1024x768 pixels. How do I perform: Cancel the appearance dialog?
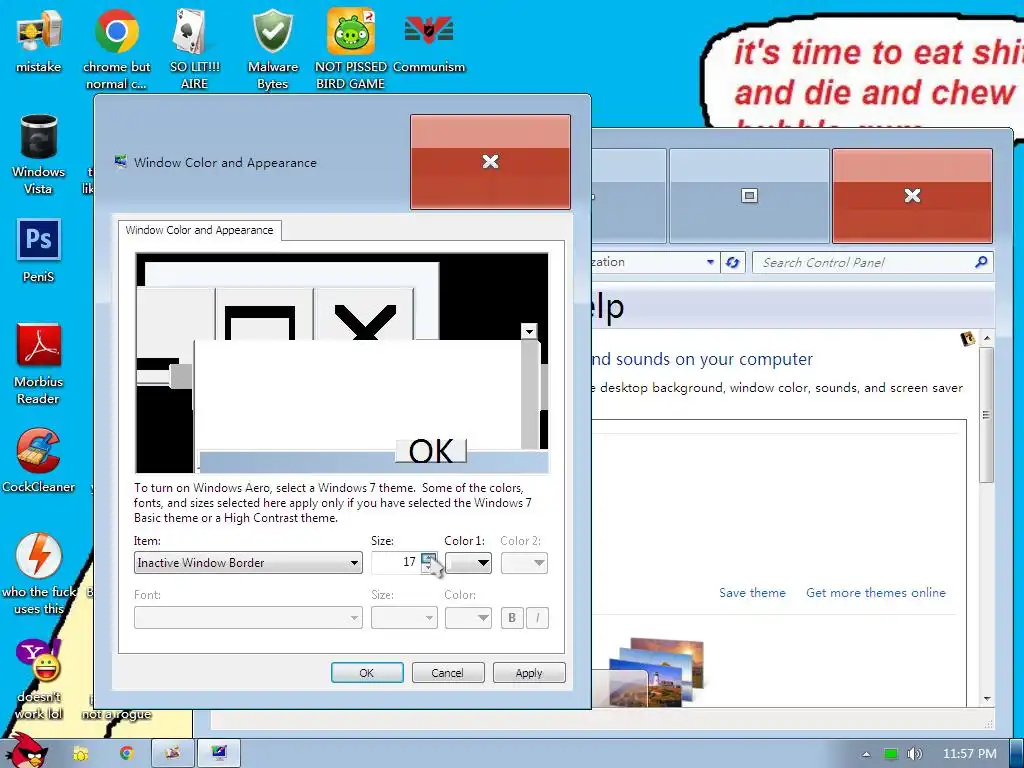coord(448,673)
